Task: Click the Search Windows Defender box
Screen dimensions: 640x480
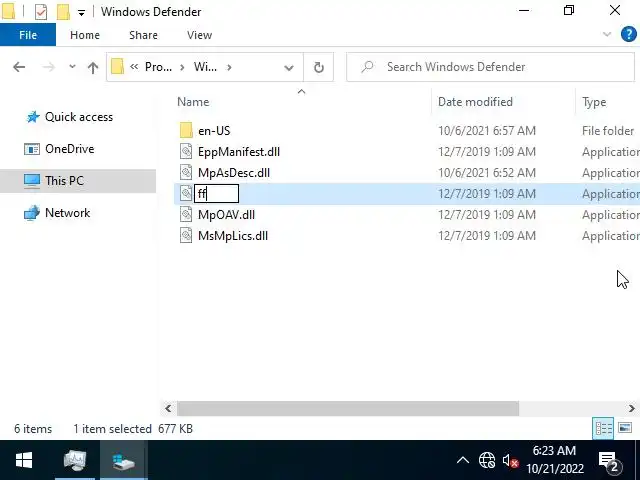Action: pyautogui.click(x=490, y=67)
